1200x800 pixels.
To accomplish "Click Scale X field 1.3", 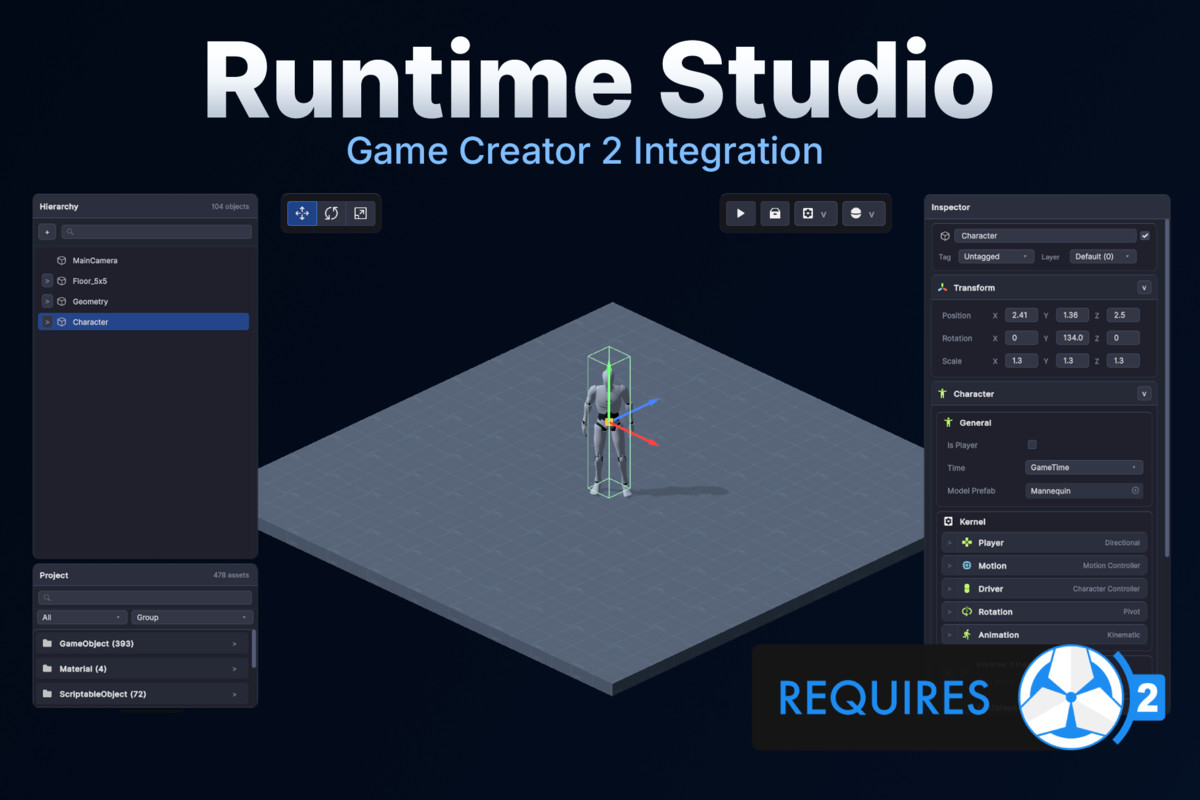I will pyautogui.click(x=1021, y=361).
